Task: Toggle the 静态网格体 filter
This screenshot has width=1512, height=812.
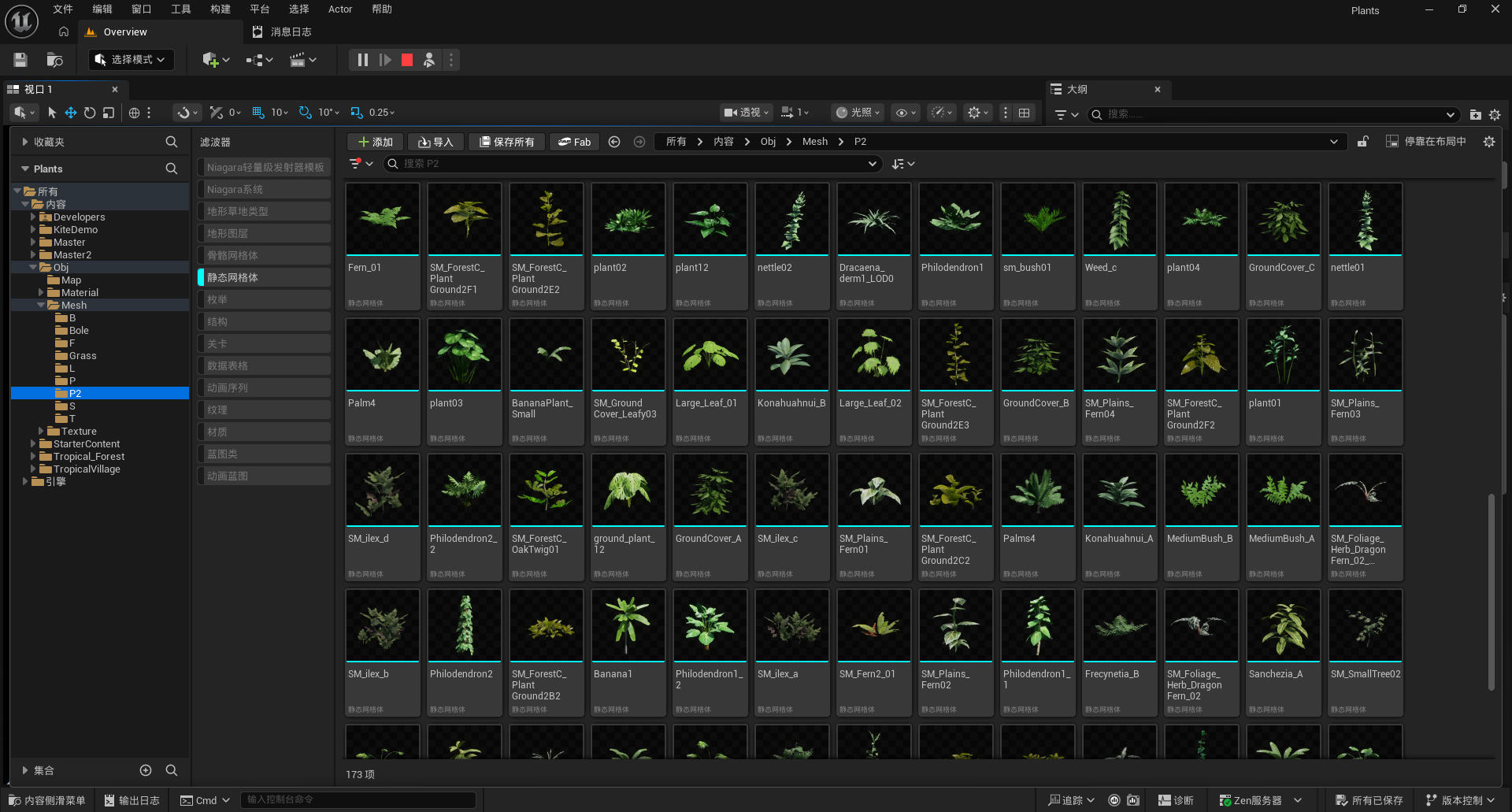Action: click(264, 277)
